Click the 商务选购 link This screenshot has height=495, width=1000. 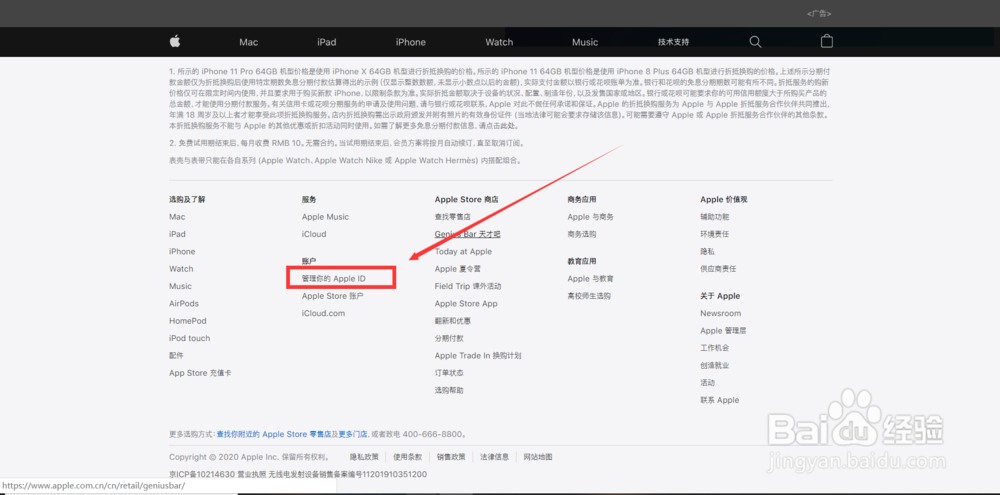click(582, 234)
